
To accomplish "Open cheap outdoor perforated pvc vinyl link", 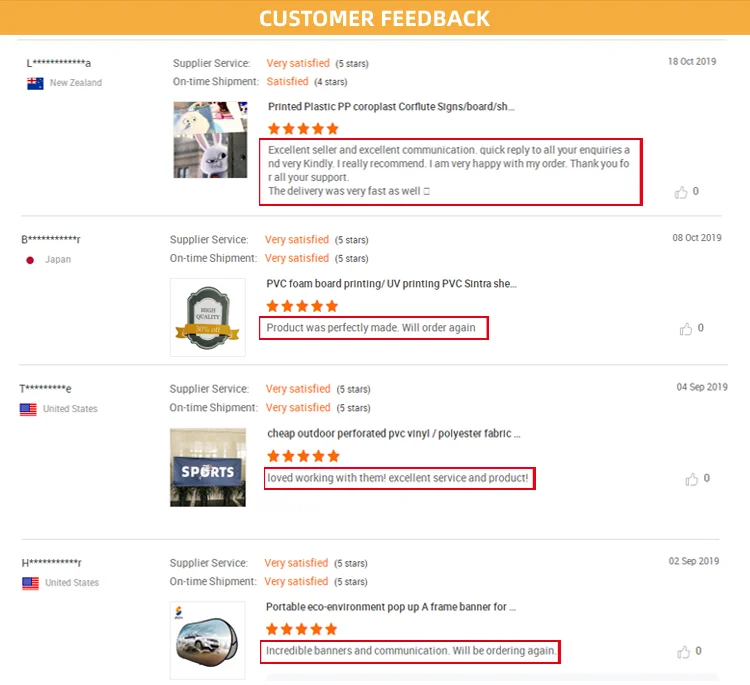I will pyautogui.click(x=394, y=434).
